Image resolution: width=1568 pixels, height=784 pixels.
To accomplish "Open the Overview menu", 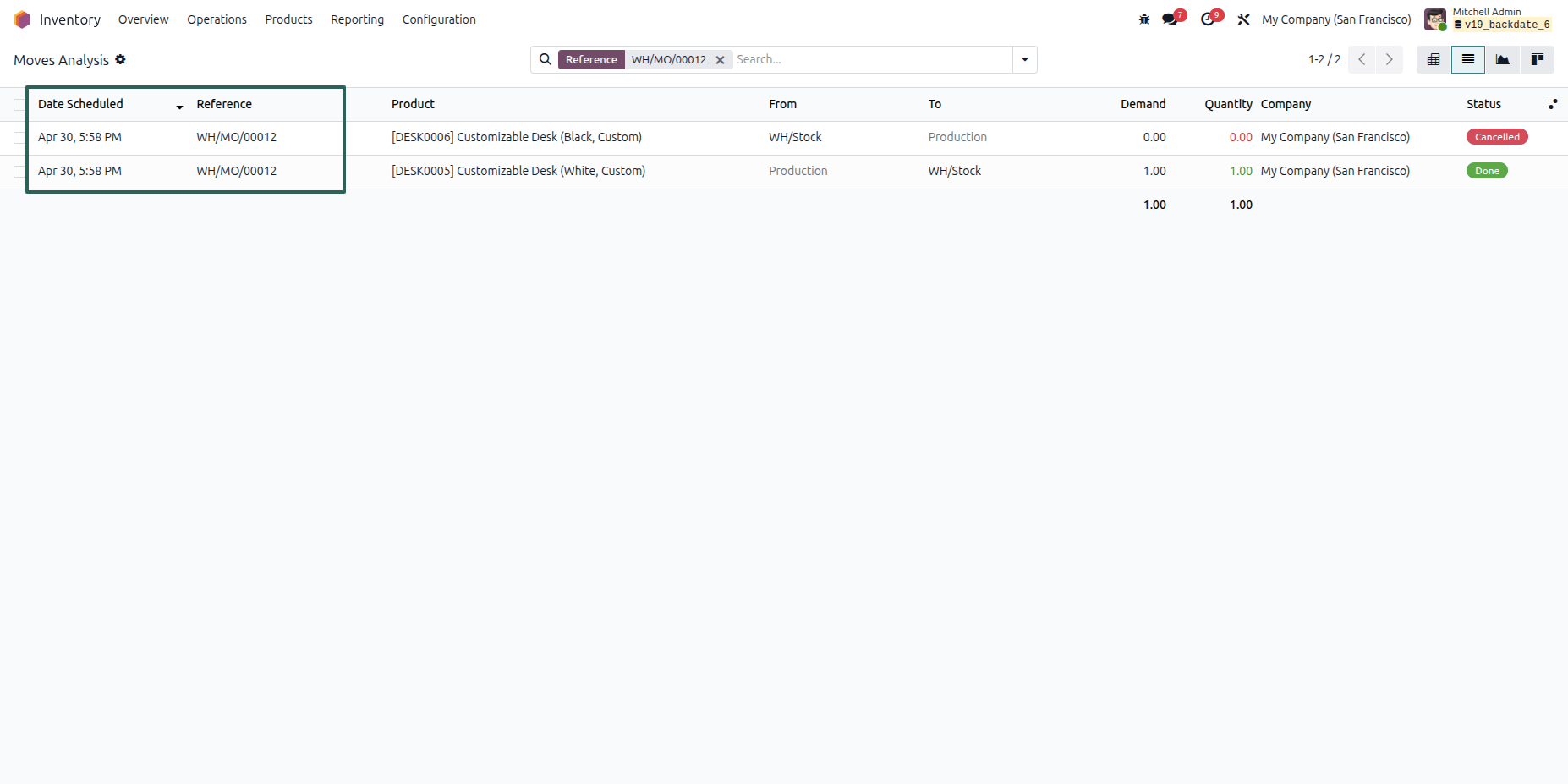I will coord(143,19).
